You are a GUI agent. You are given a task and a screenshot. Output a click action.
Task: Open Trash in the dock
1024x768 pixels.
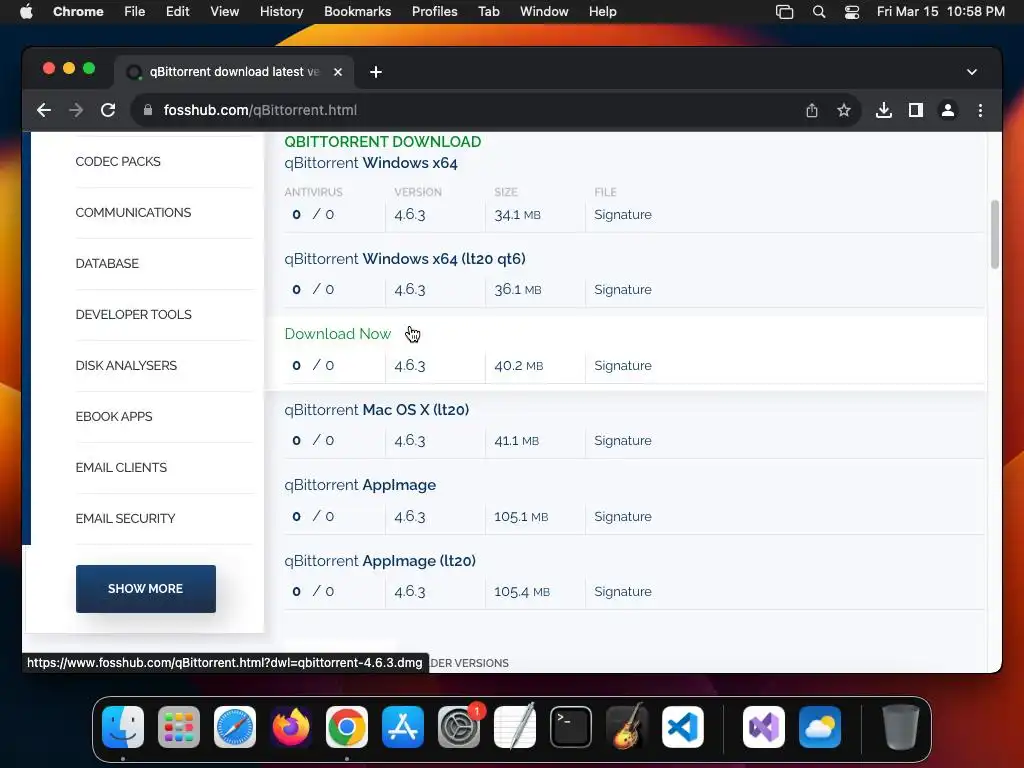tap(901, 727)
